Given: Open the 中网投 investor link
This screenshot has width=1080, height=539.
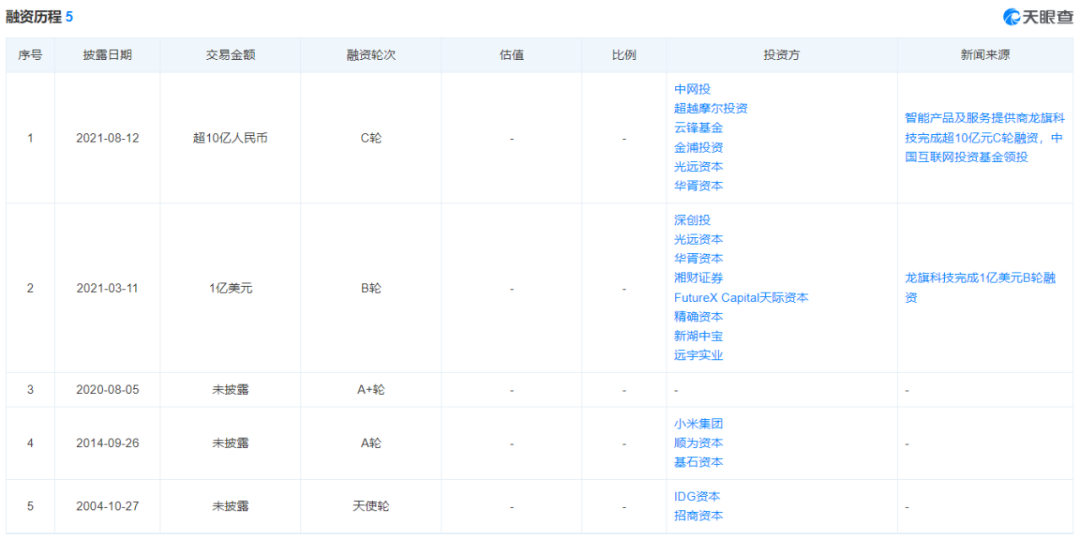Looking at the screenshot, I should [x=692, y=89].
